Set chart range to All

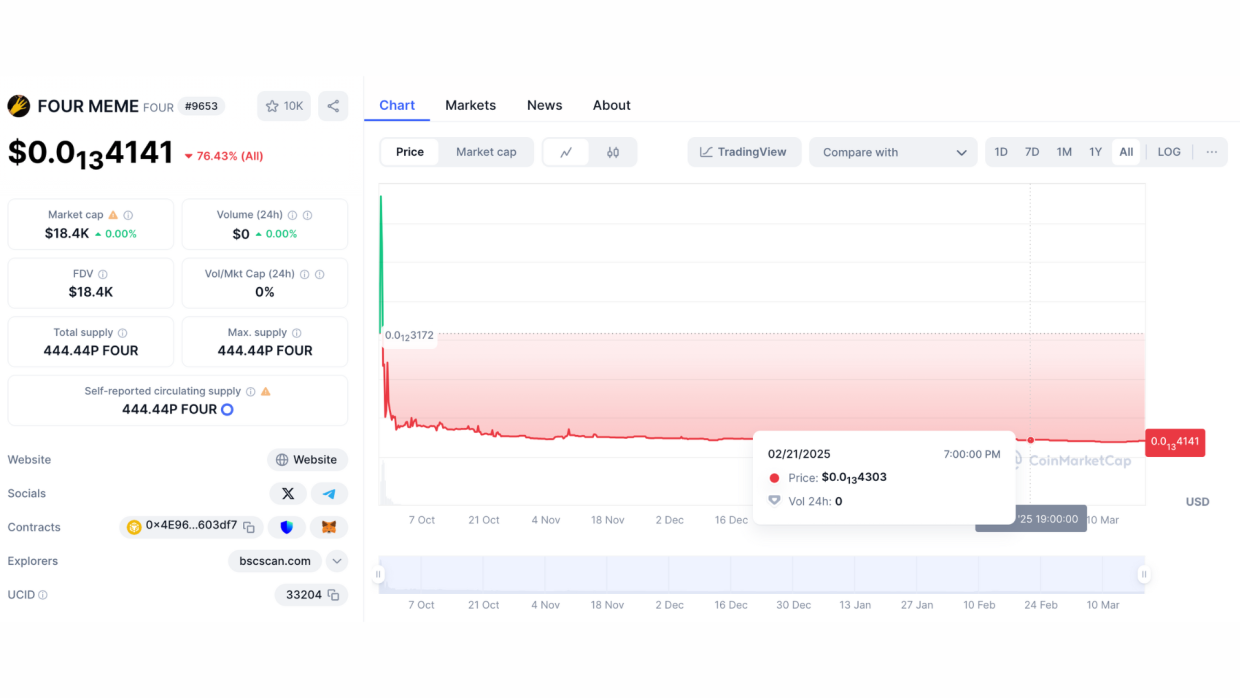tap(1126, 152)
